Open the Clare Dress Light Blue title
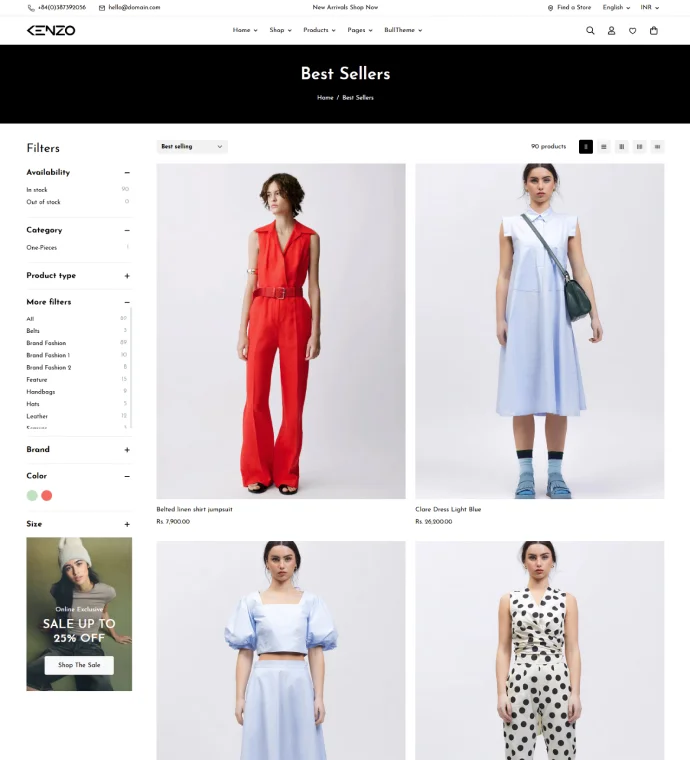 (x=448, y=509)
